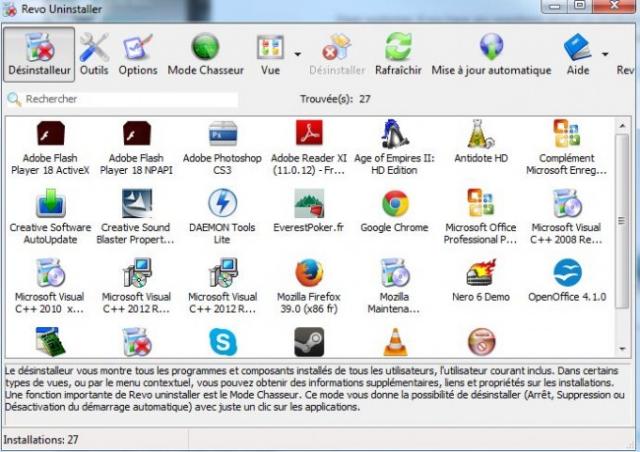Viewport: 640px width, 452px height.
Task: Select DAEMON Tools Lite icon
Action: 222,212
